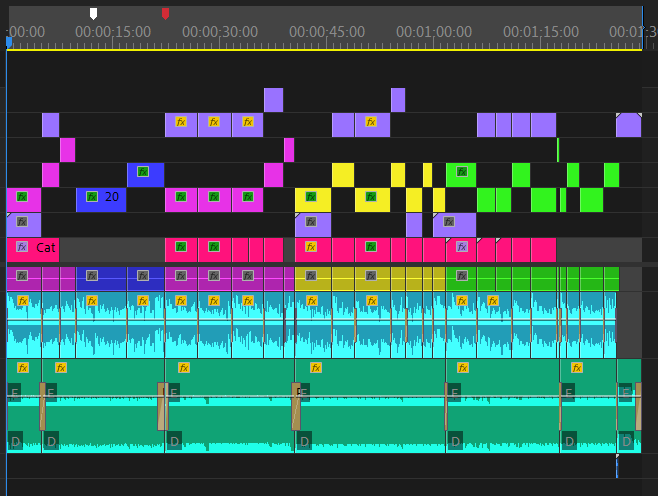Select the white marker on the time ruler
The width and height of the screenshot is (658, 496).
(x=94, y=14)
